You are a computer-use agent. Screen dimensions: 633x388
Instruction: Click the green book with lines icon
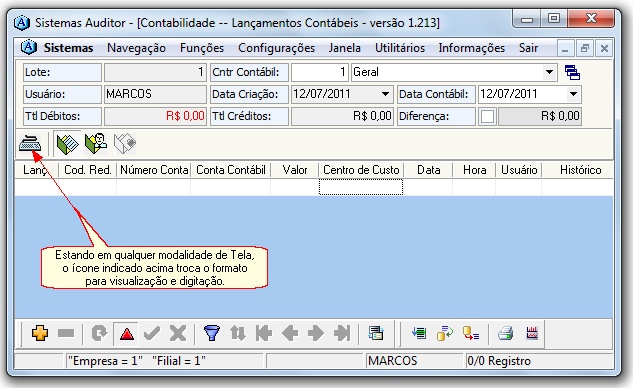(67, 143)
